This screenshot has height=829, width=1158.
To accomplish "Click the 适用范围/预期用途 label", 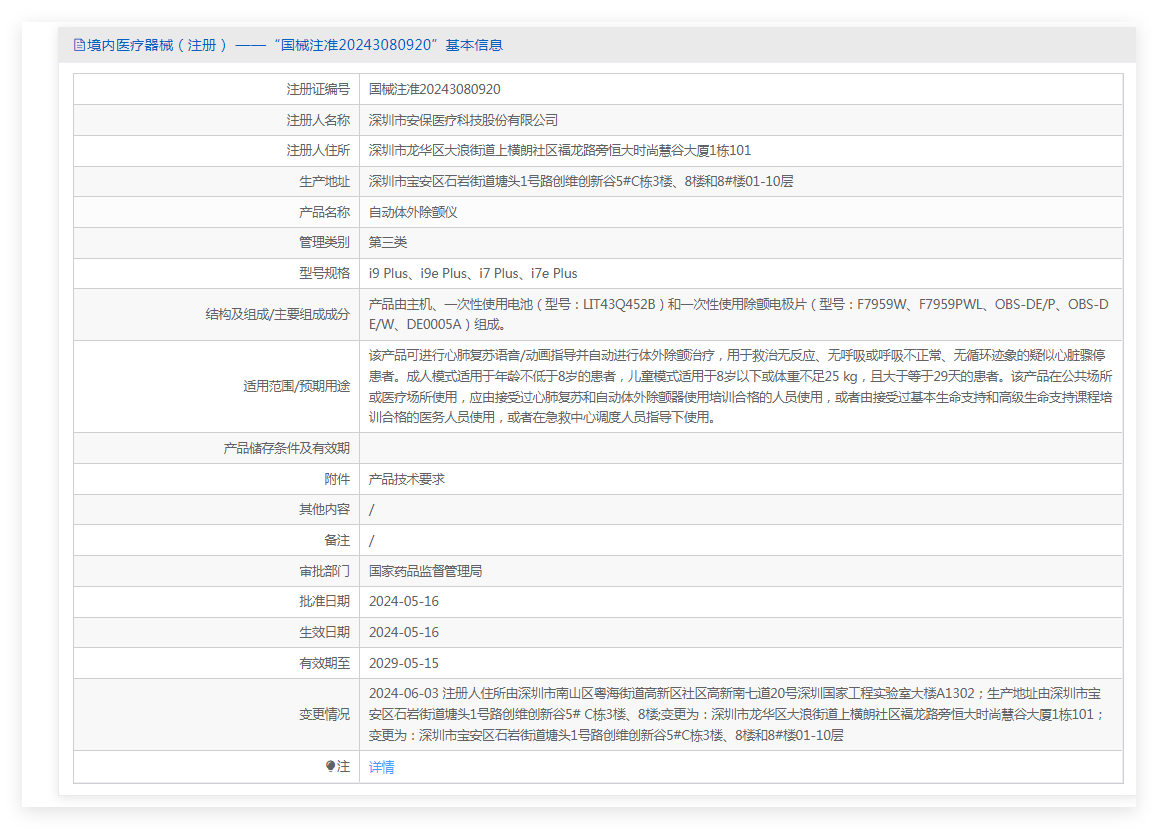I will click(x=297, y=386).
